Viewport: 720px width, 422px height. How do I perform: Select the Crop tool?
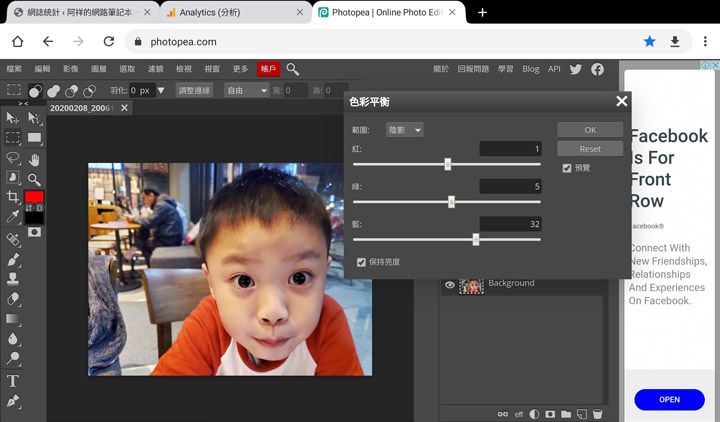(13, 198)
